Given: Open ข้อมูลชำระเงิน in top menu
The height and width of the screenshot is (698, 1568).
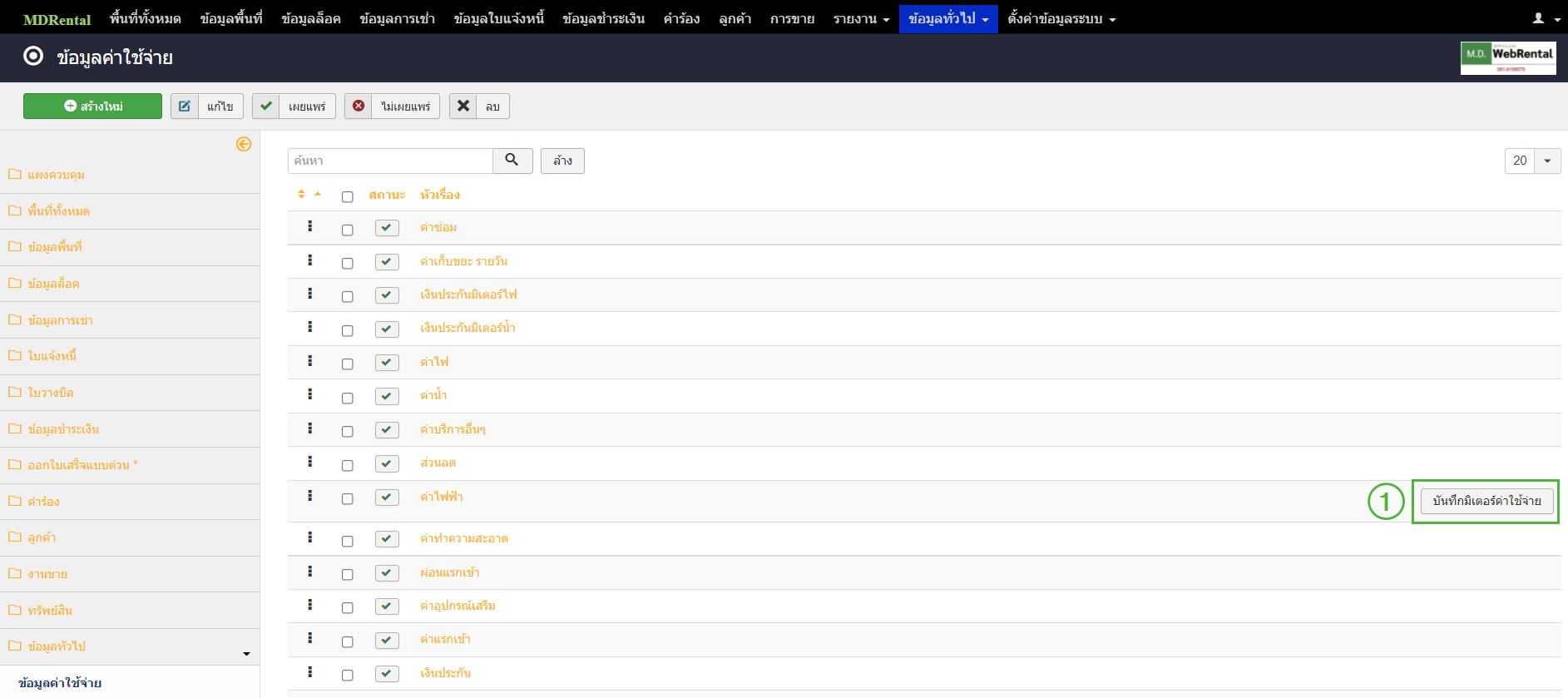Looking at the screenshot, I should [603, 18].
